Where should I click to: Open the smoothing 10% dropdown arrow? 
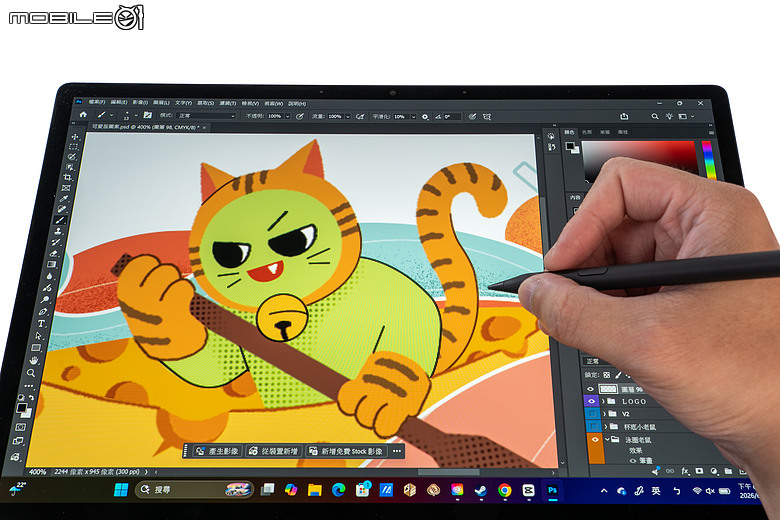[413, 116]
